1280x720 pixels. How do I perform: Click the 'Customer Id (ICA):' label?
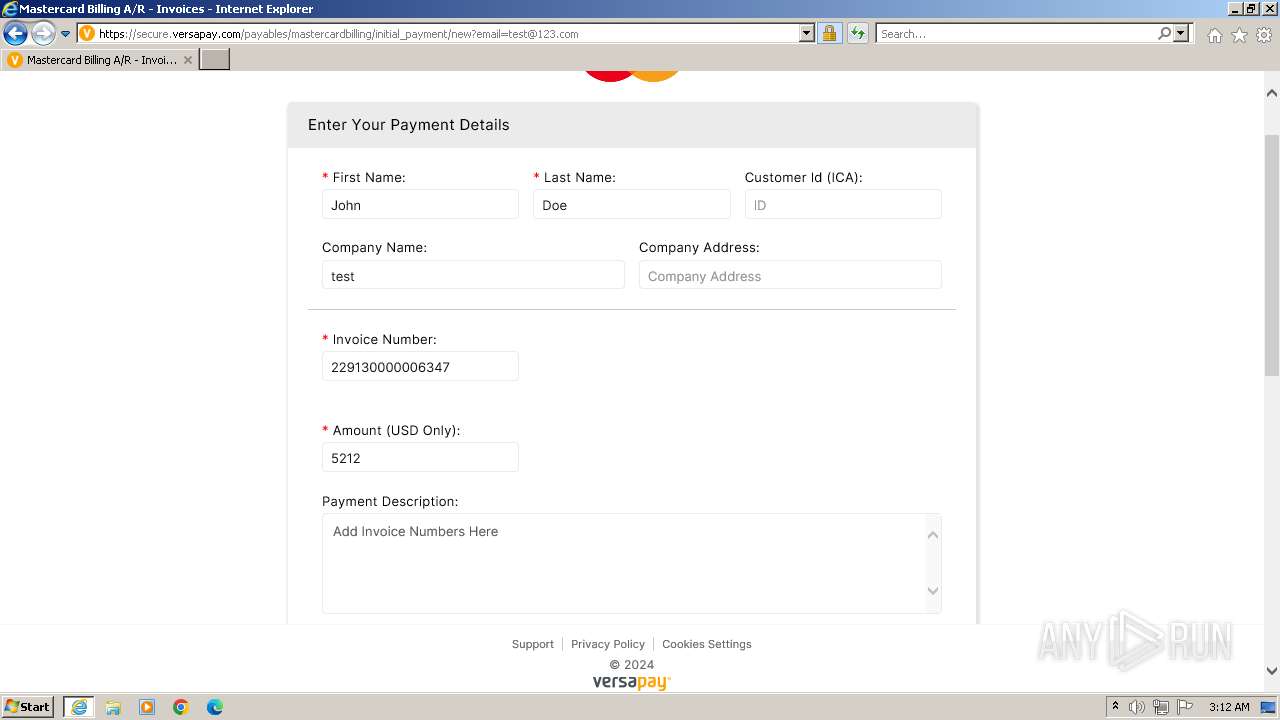click(803, 177)
